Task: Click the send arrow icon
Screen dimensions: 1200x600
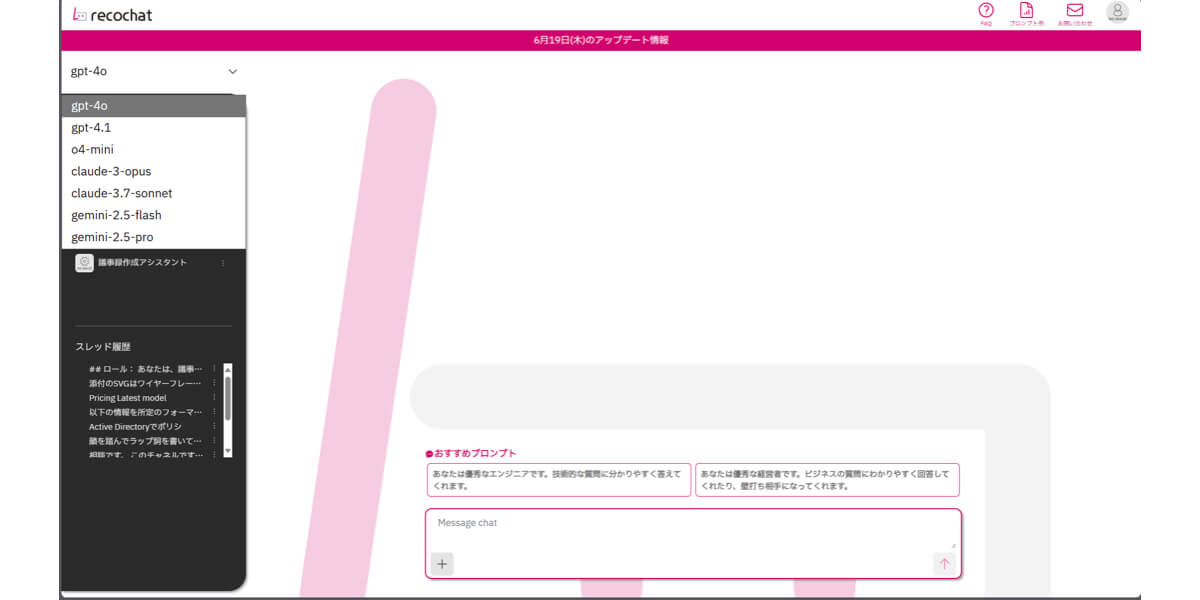Action: click(944, 564)
